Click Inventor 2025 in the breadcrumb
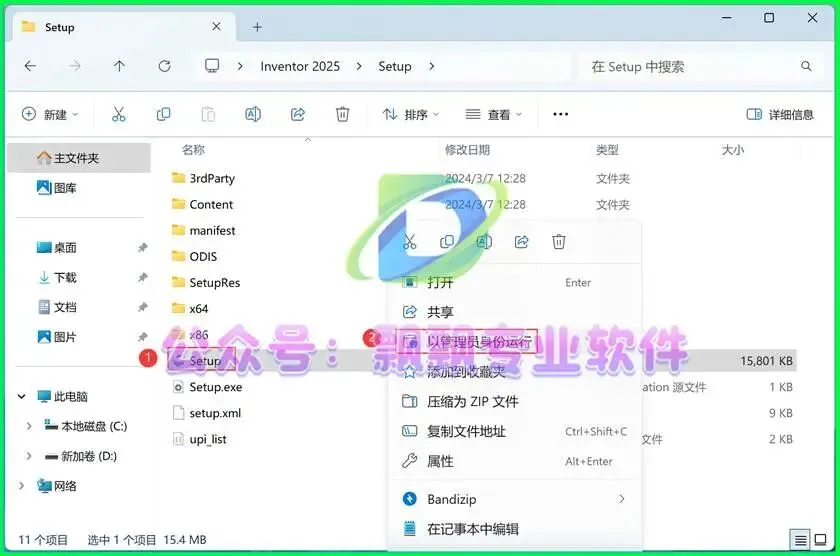 tap(300, 66)
